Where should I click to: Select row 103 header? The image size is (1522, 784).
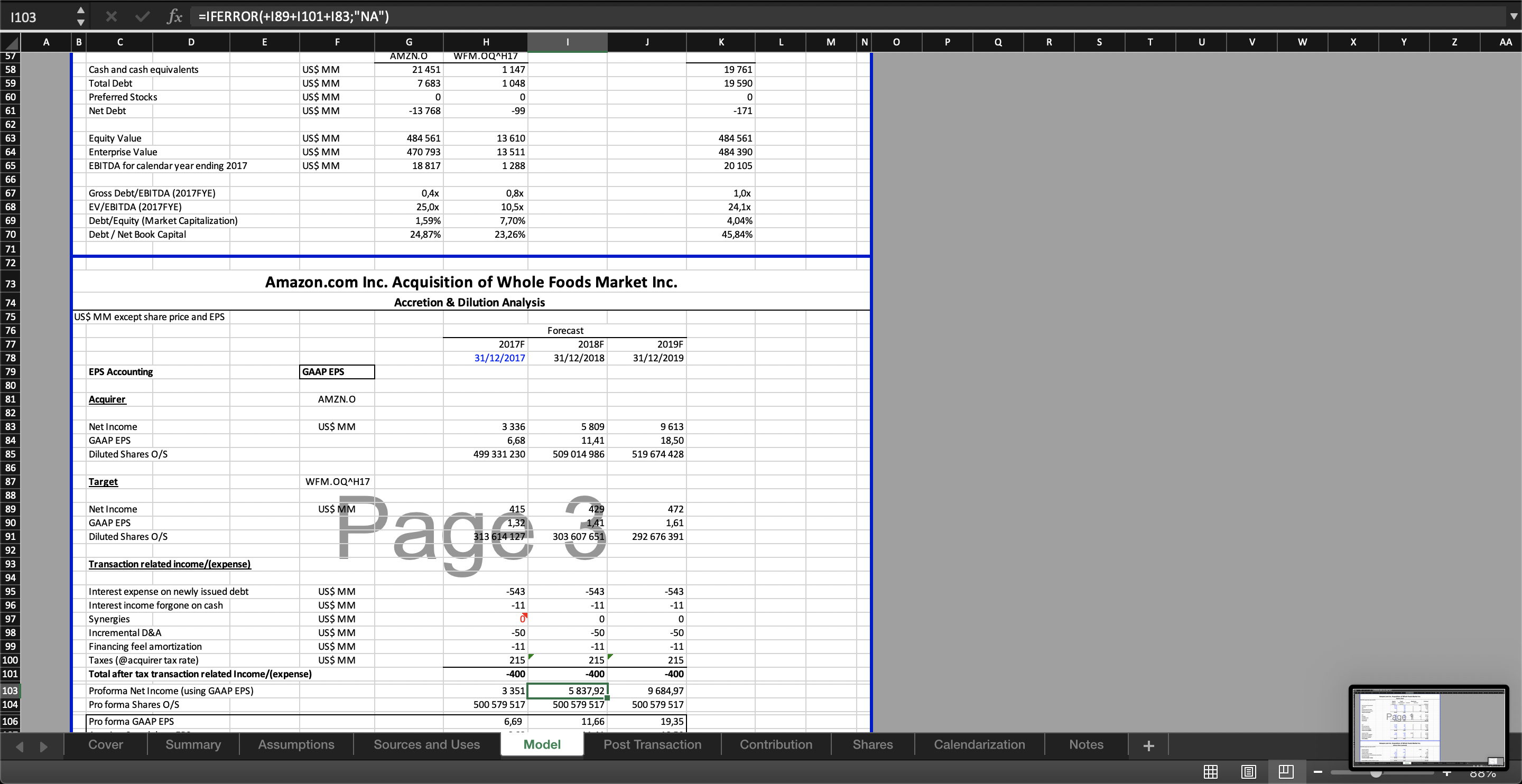pyautogui.click(x=10, y=690)
